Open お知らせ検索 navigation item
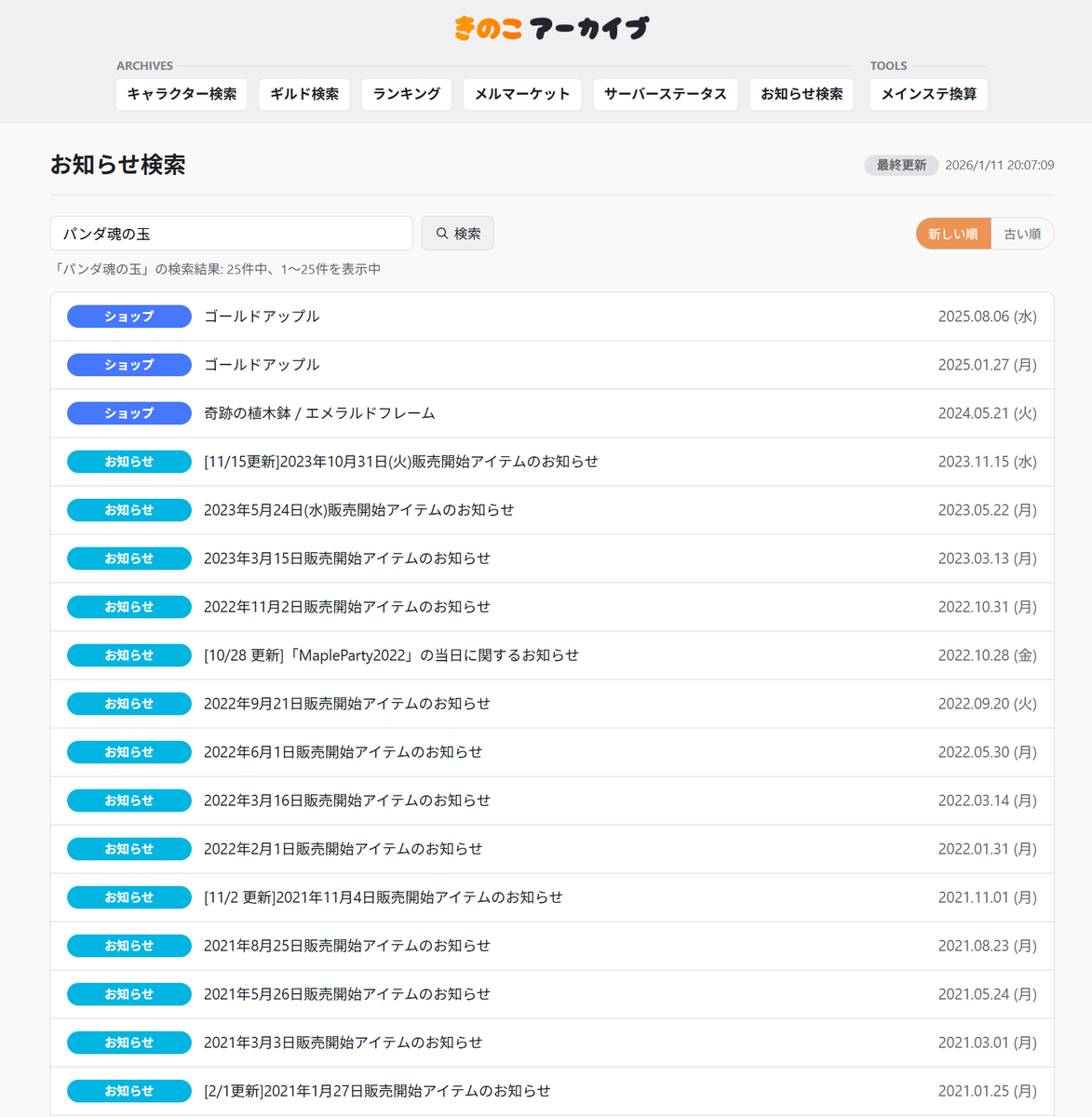This screenshot has width=1092, height=1117. coord(802,94)
